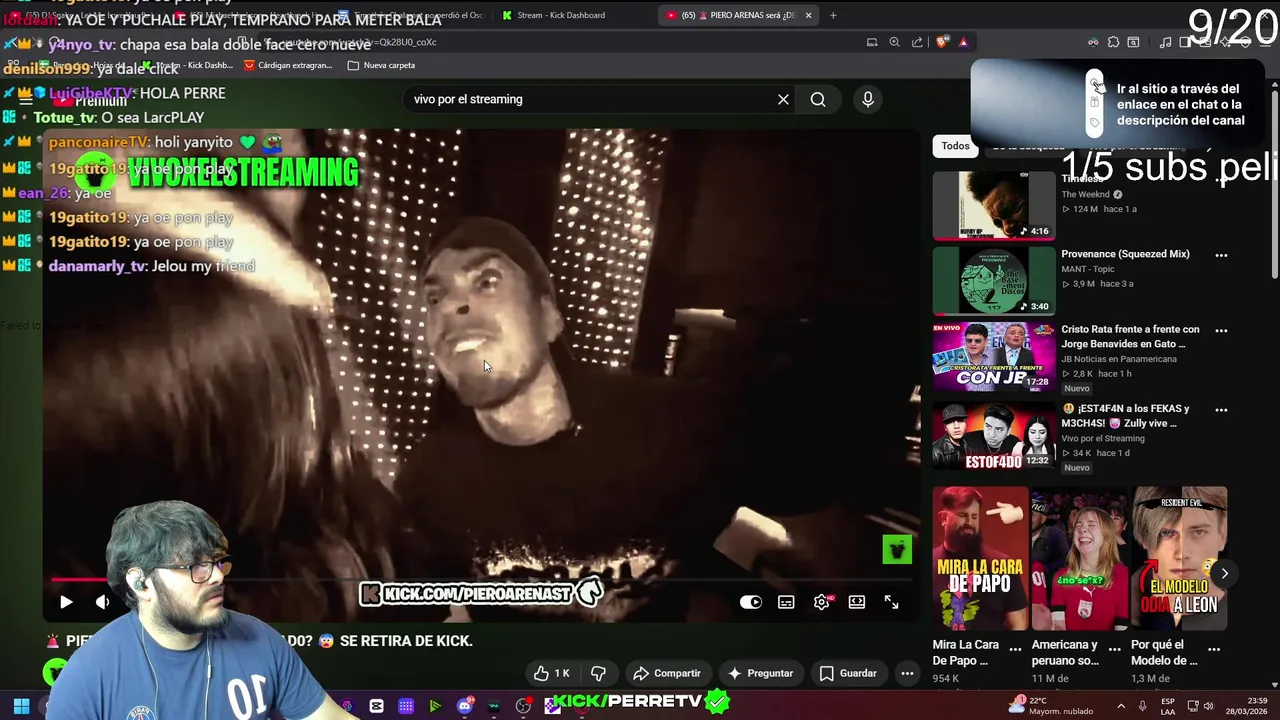Mute the video volume speaker icon
Viewport: 1280px width, 720px height.
[102, 602]
